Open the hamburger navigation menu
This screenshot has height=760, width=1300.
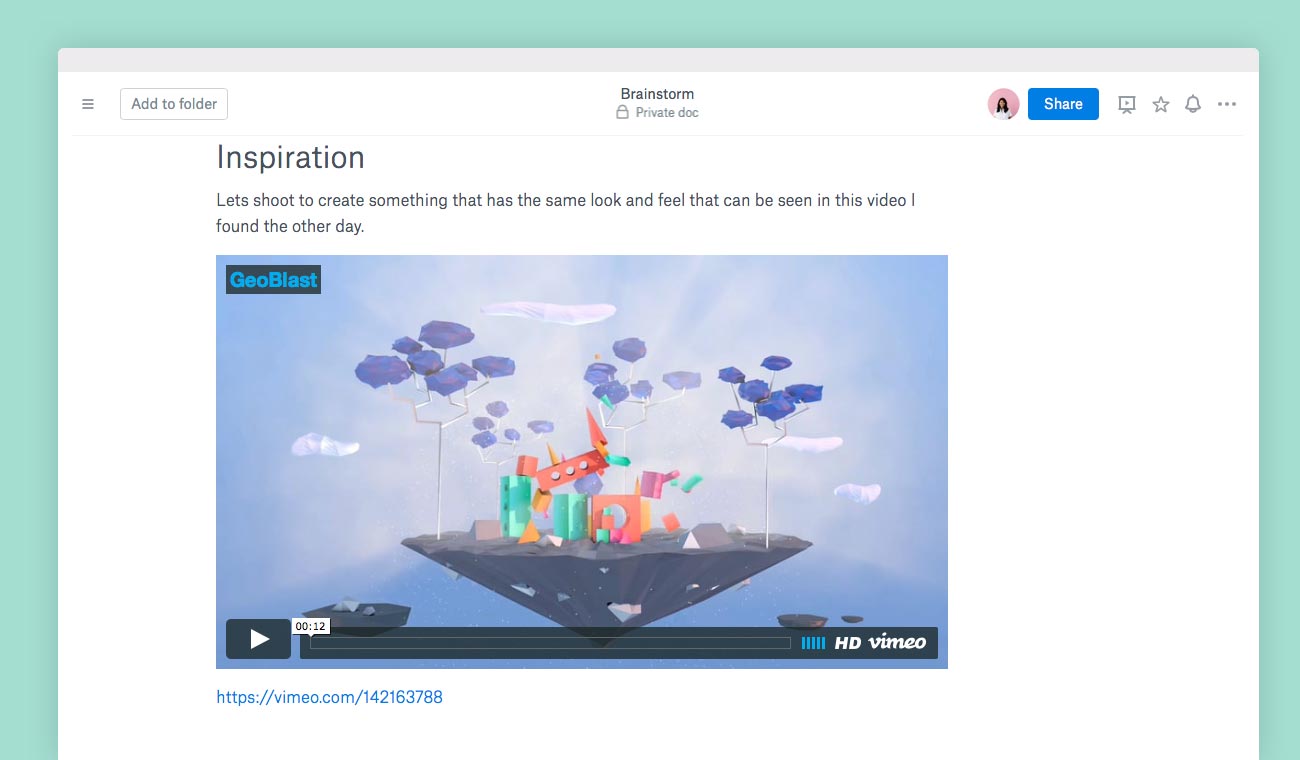(88, 104)
